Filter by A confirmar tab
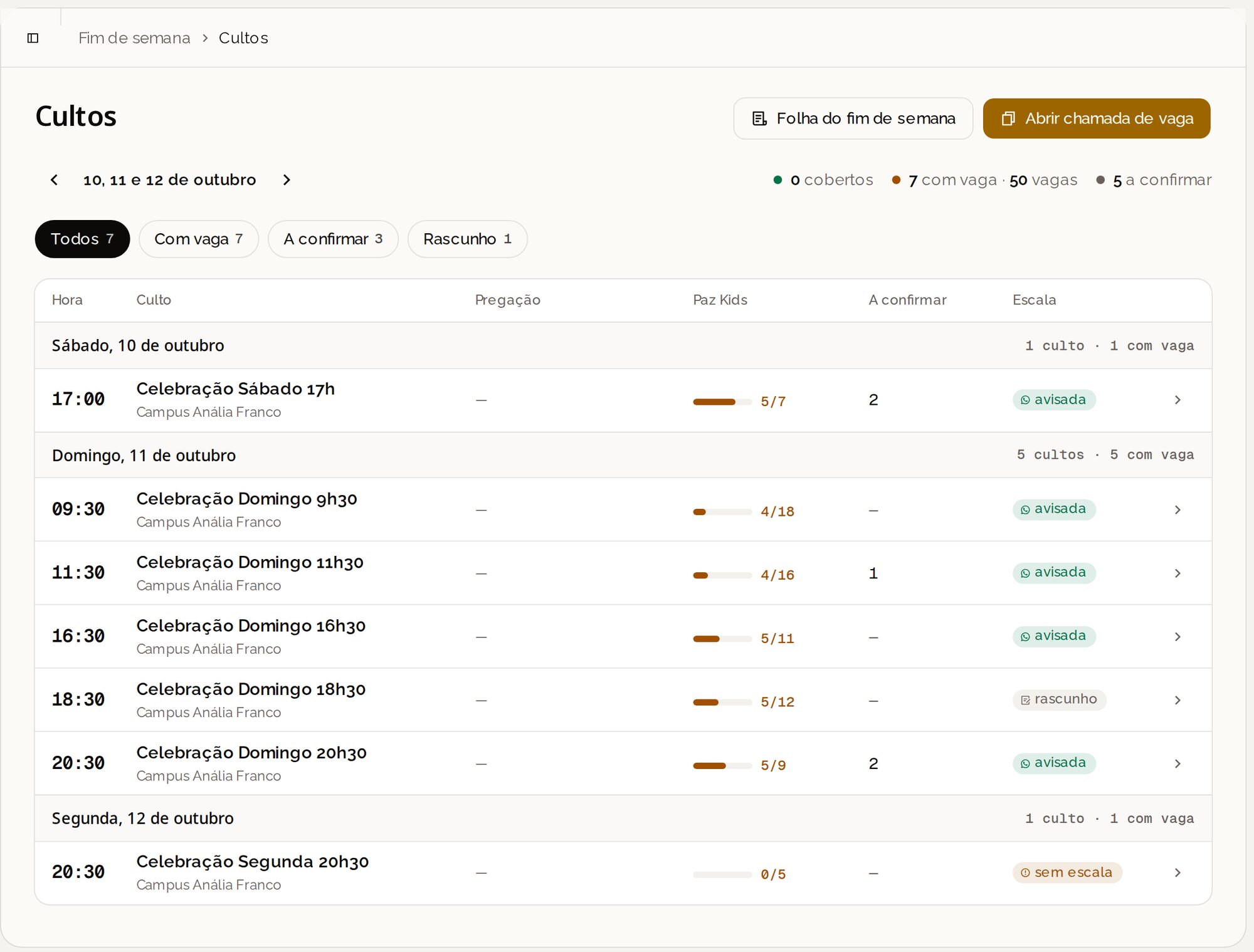This screenshot has height=952, width=1254. pos(333,239)
